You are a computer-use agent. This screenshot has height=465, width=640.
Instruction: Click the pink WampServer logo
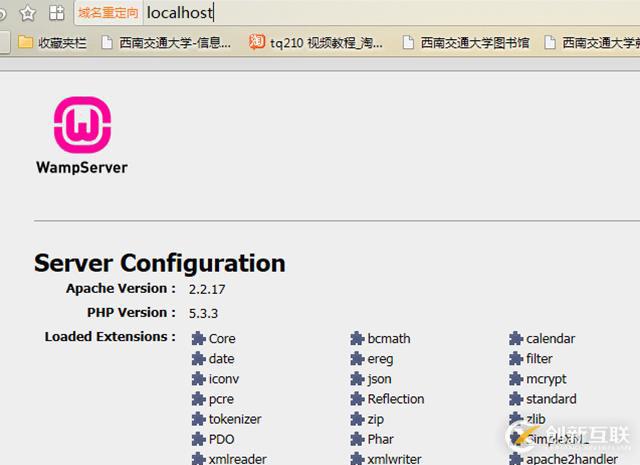pyautogui.click(x=82, y=125)
